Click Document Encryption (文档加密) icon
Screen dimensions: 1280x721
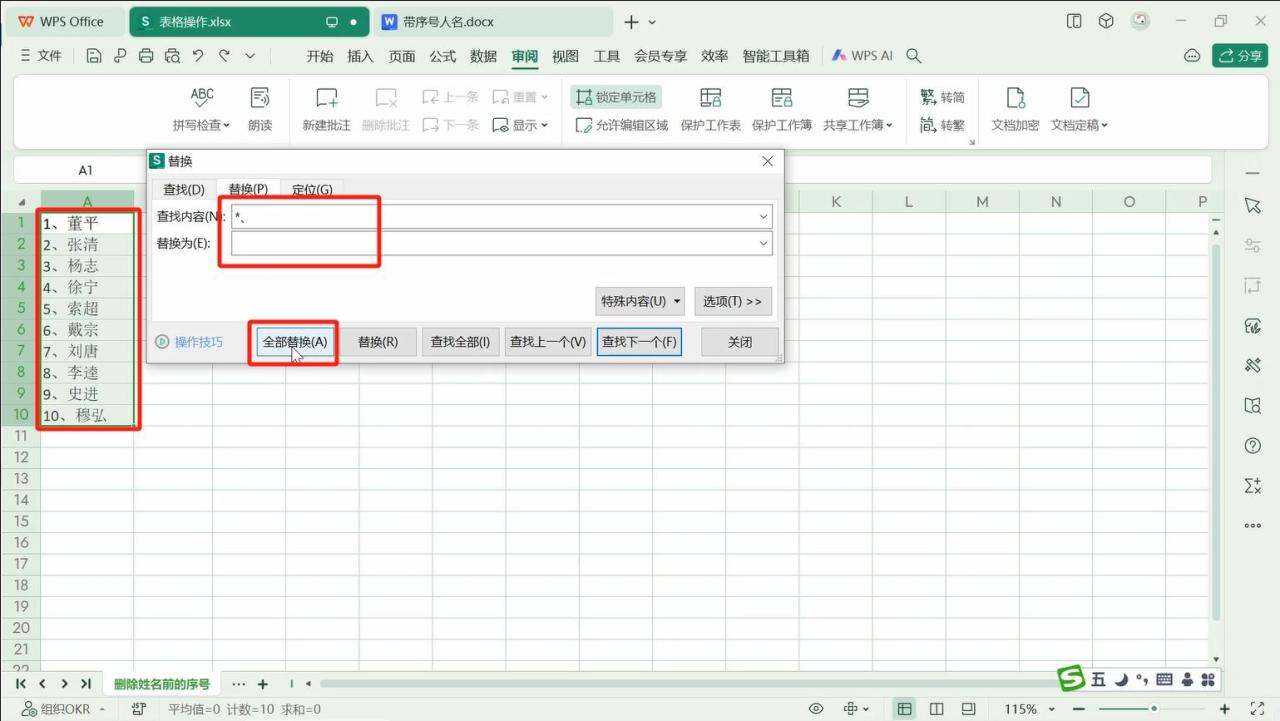[x=1015, y=98]
